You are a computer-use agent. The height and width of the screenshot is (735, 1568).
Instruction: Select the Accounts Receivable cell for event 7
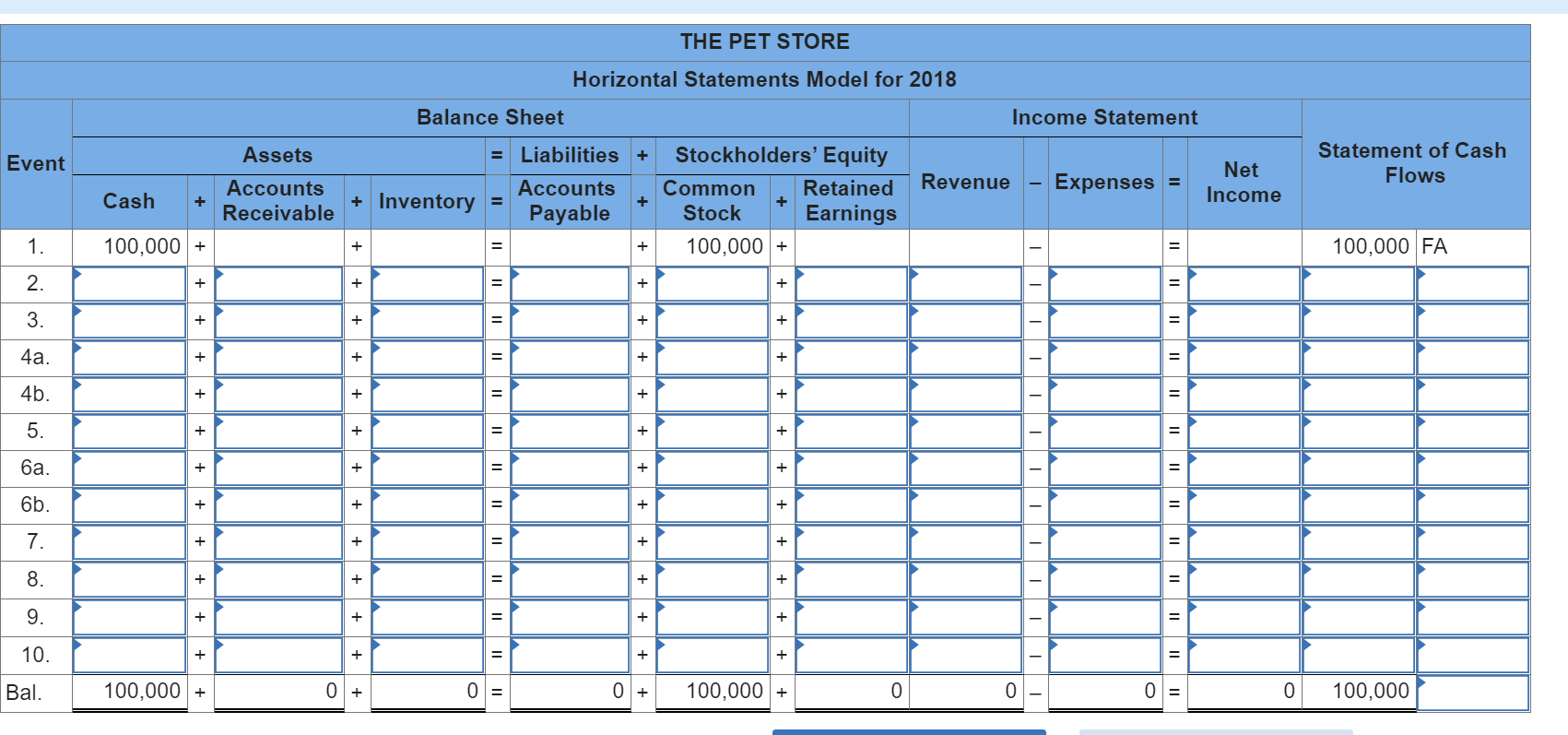coord(279,542)
